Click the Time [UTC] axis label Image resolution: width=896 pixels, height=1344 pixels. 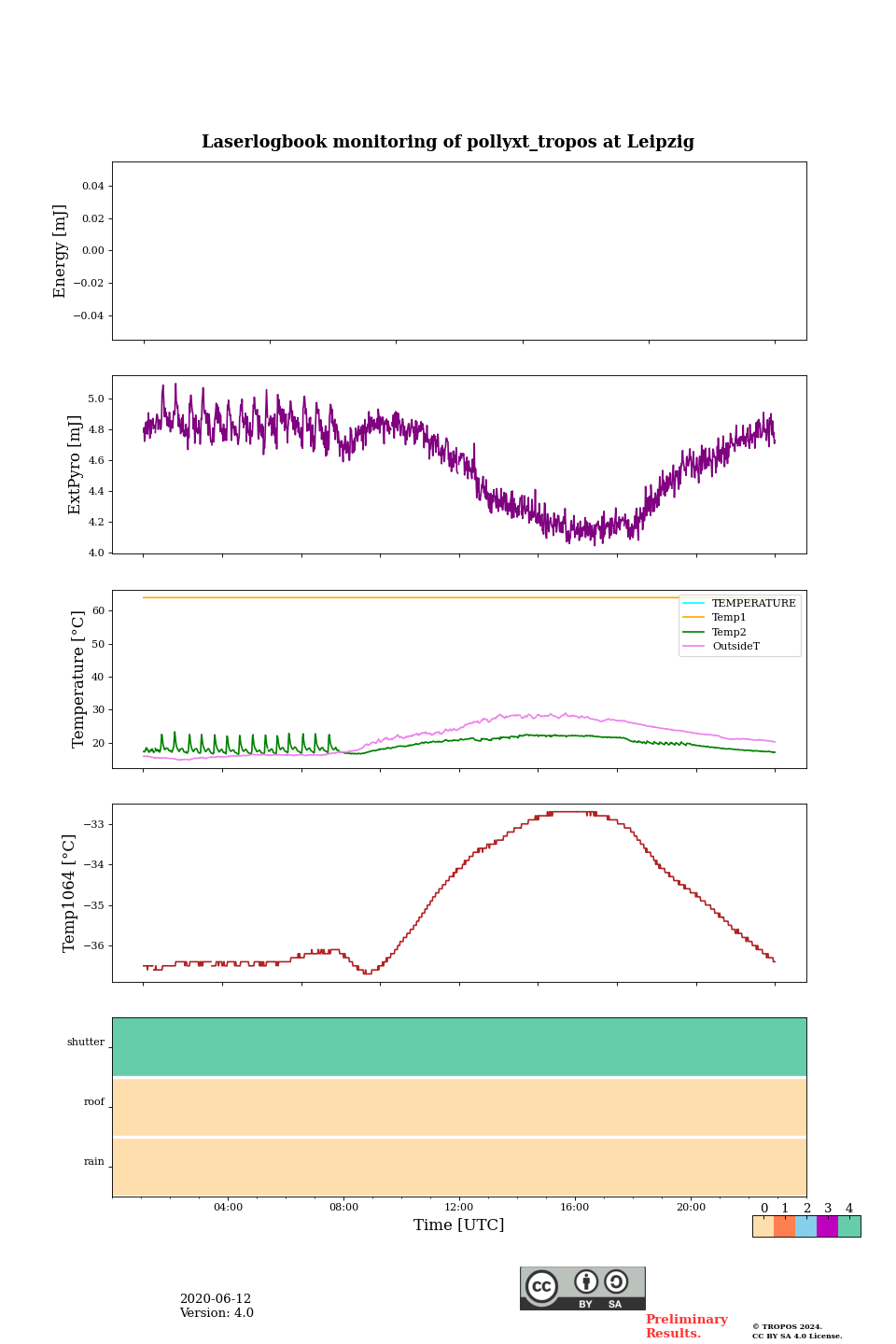[459, 1225]
